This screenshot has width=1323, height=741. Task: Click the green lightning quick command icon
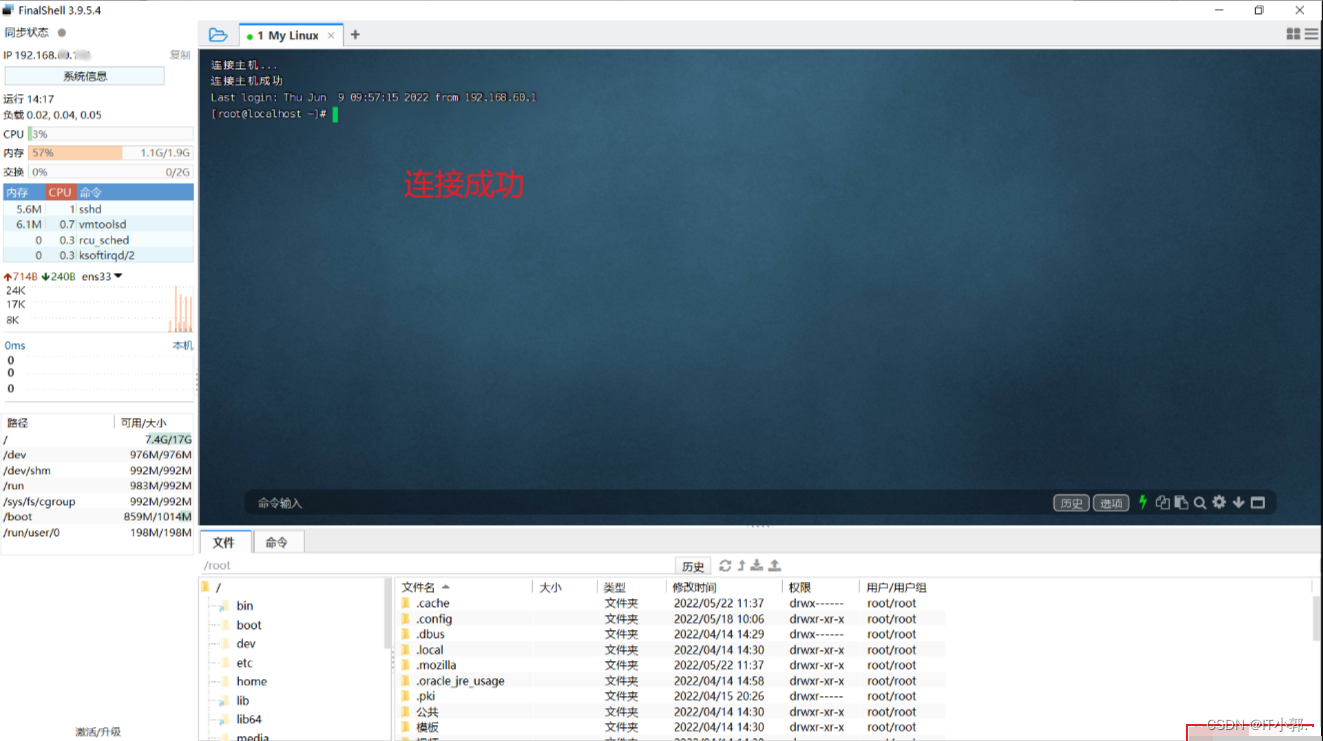[x=1143, y=502]
